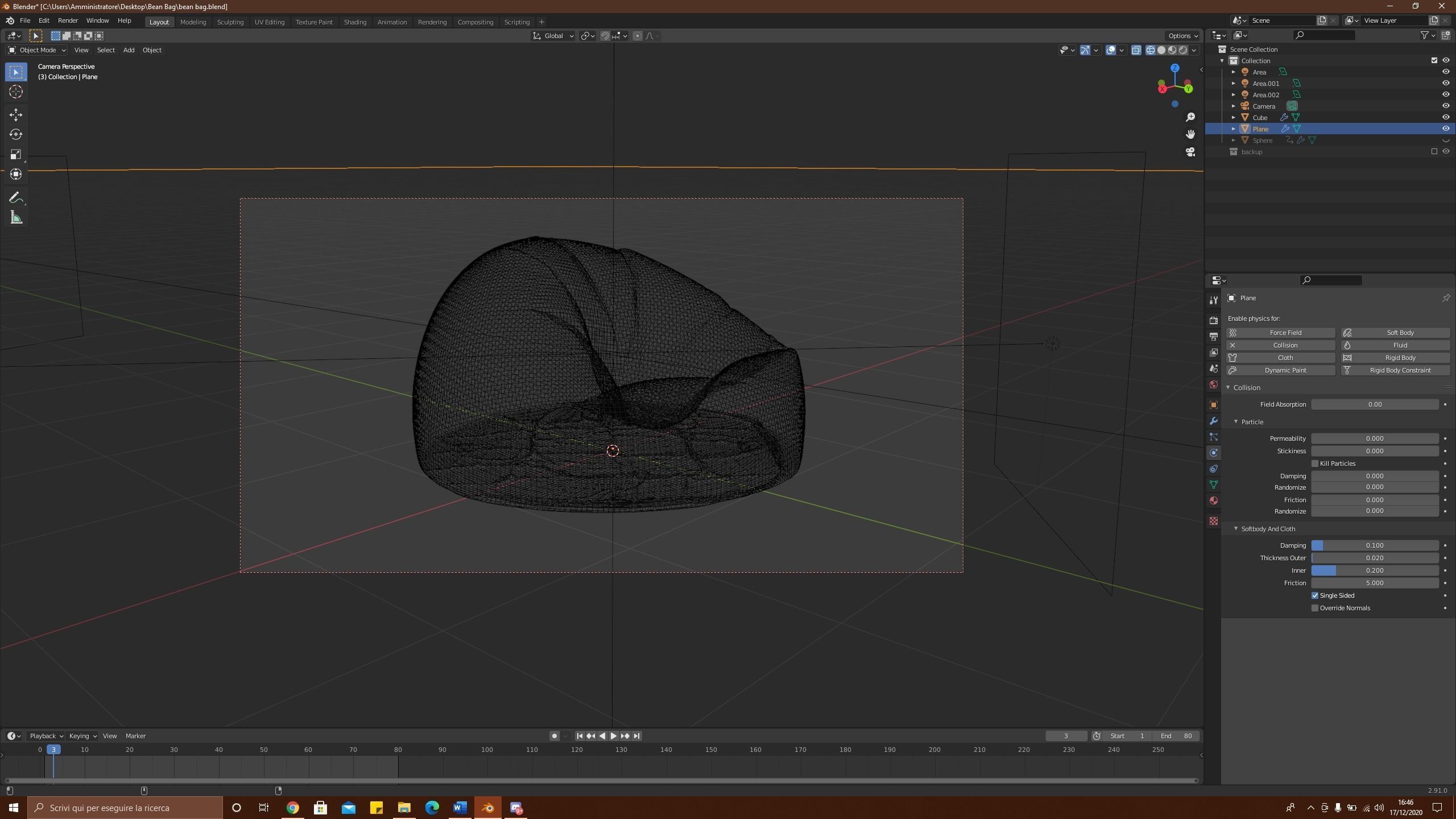Expand the Camera item in outliner
The width and height of the screenshot is (1456, 819).
(1233, 106)
